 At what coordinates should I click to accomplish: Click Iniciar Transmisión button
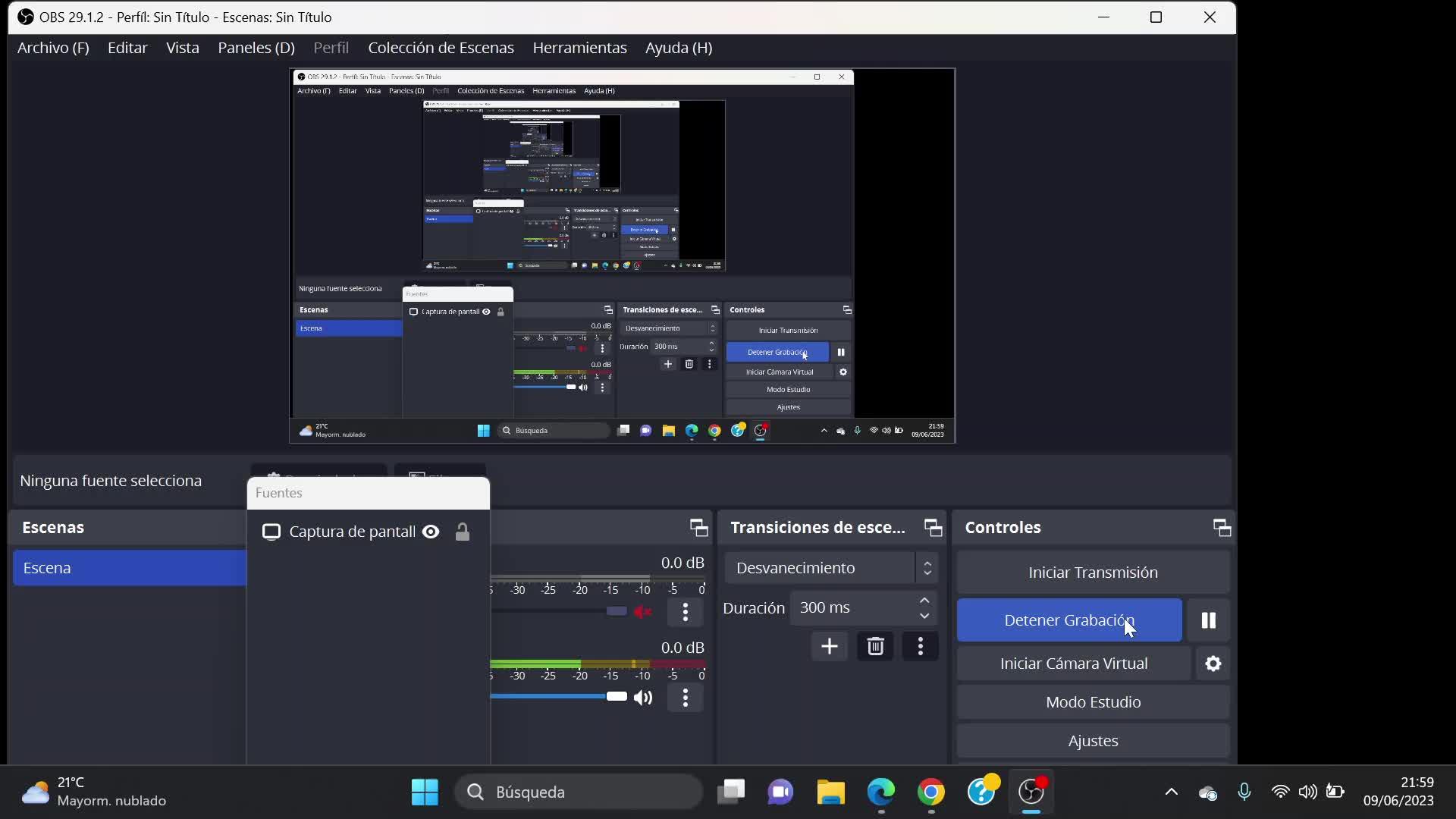1093,573
